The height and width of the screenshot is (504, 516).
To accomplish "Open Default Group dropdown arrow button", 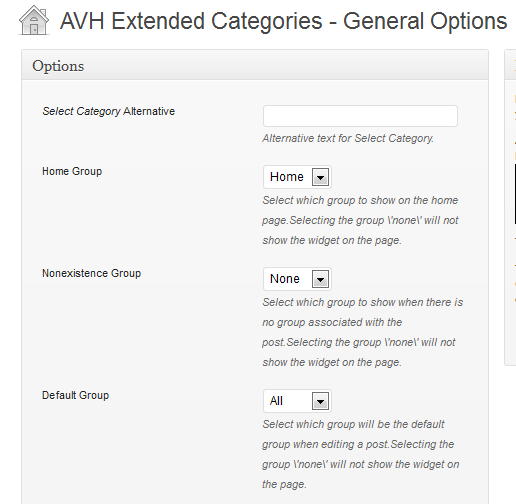I will point(320,401).
